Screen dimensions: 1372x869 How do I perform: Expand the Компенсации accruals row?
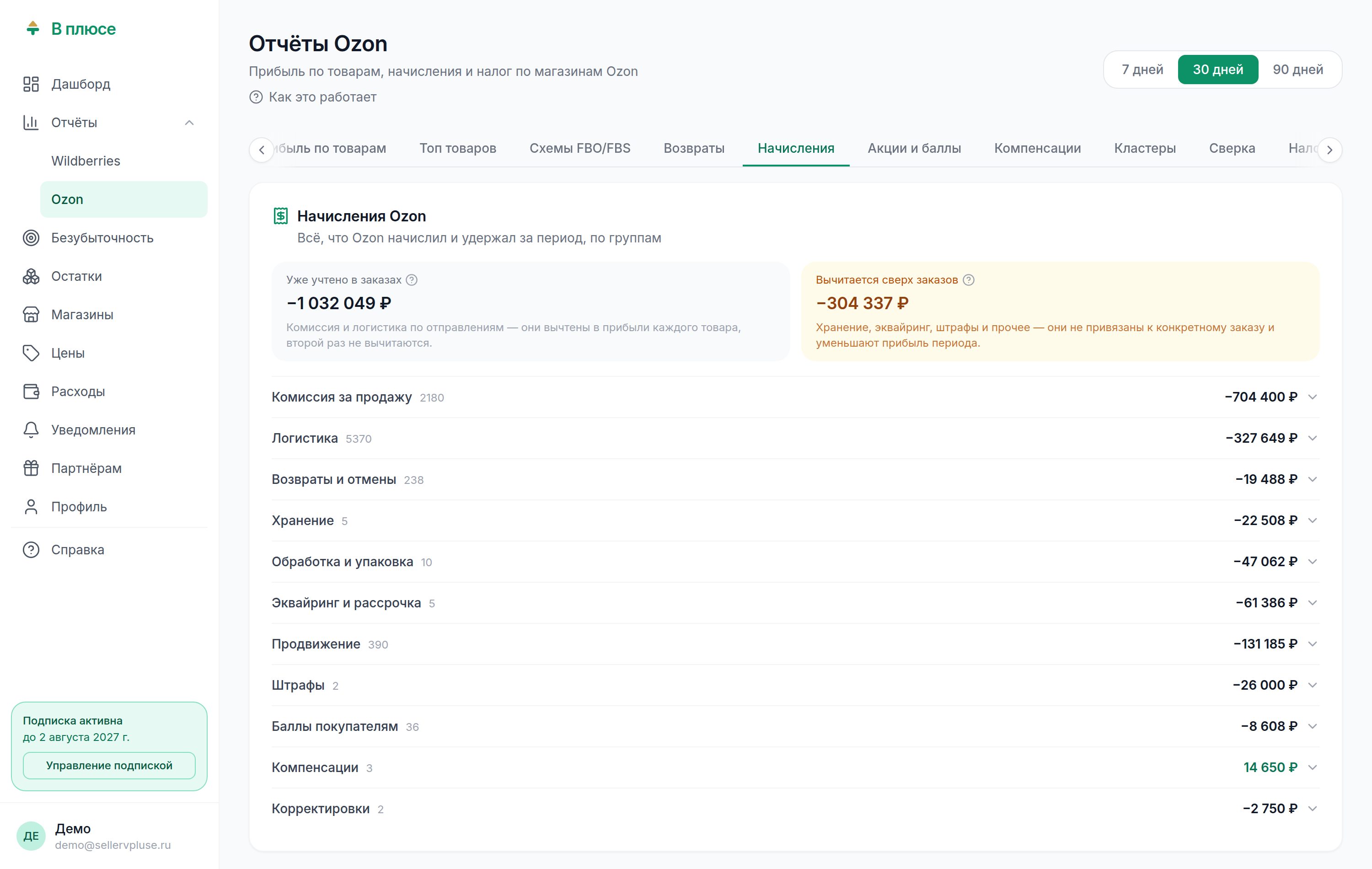[795, 767]
